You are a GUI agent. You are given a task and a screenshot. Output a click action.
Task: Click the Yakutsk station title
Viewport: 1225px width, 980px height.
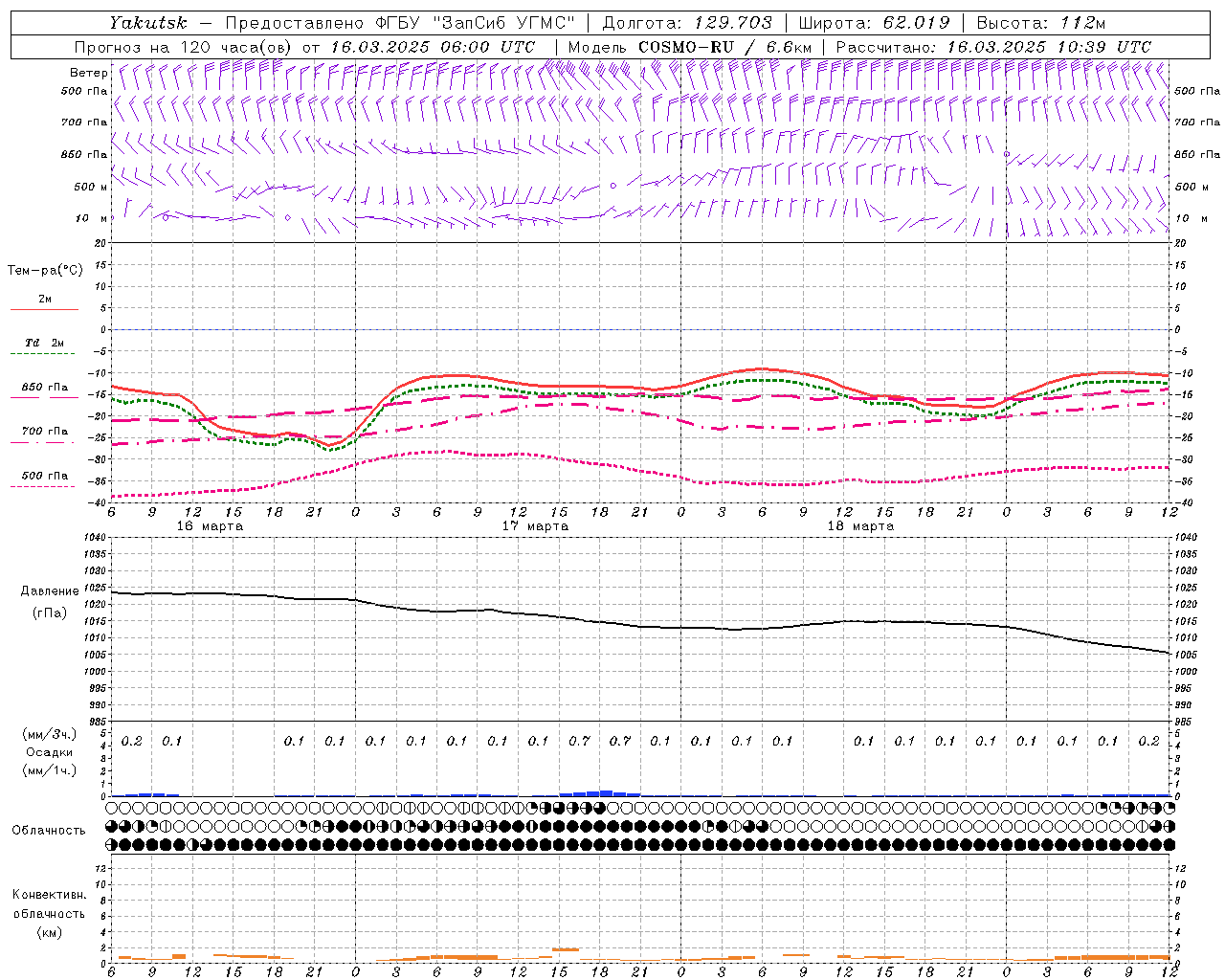[x=148, y=22]
